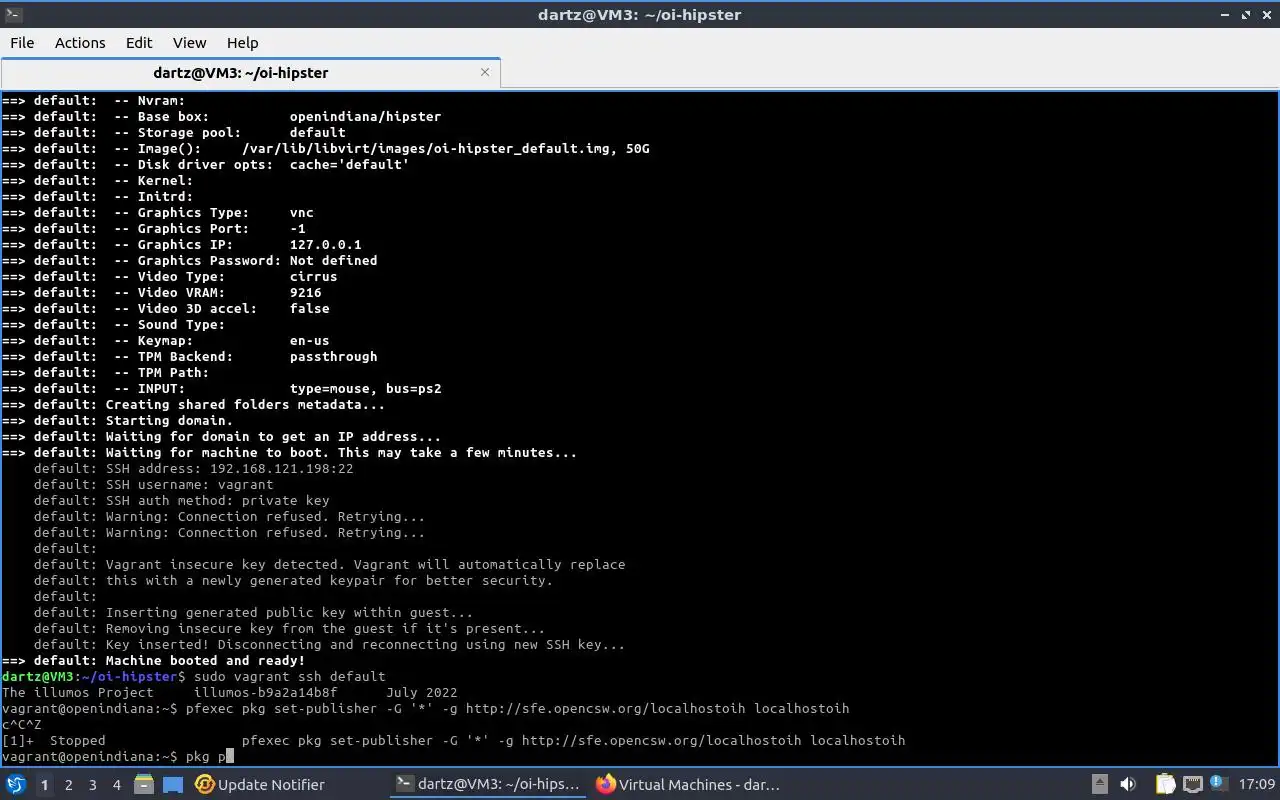Click the 'Video VRAM: 9216' line
Image resolution: width=1280 pixels, height=800 pixels.
(x=161, y=293)
